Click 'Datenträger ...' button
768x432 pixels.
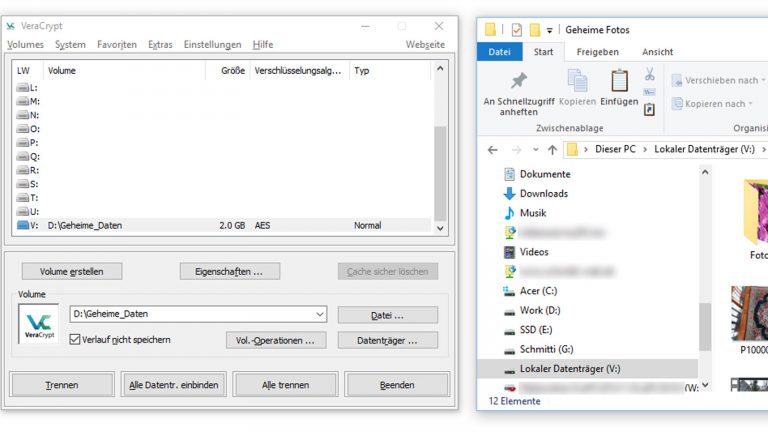point(387,340)
